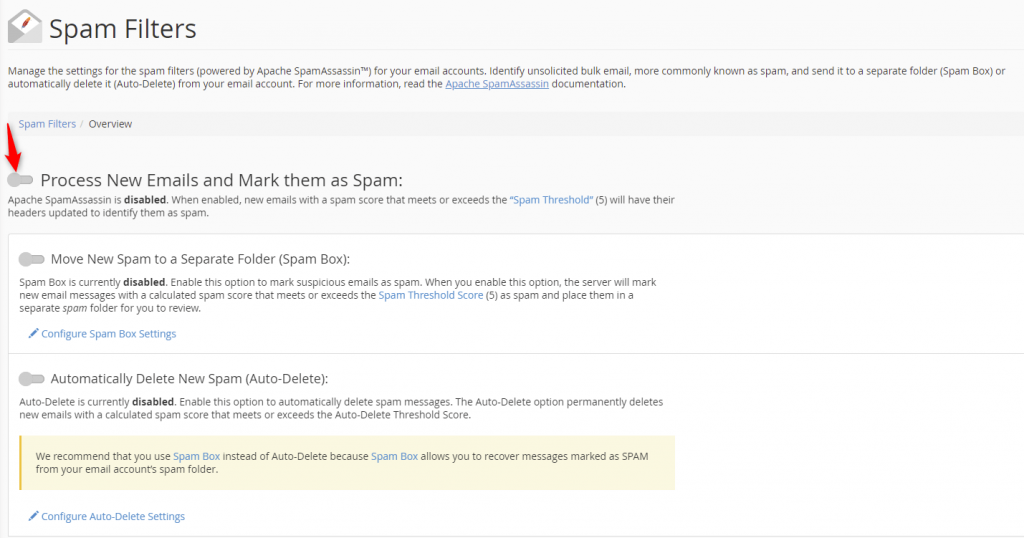
Task: Click the Spam Filters envelope icon
Action: (25, 28)
